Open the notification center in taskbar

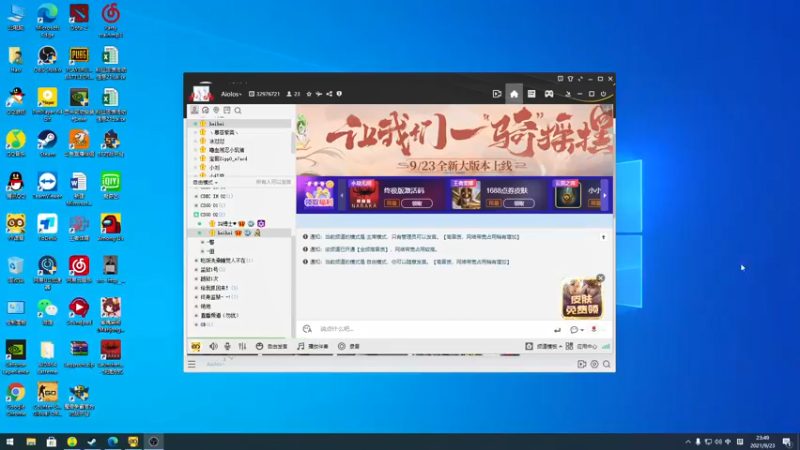point(787,442)
